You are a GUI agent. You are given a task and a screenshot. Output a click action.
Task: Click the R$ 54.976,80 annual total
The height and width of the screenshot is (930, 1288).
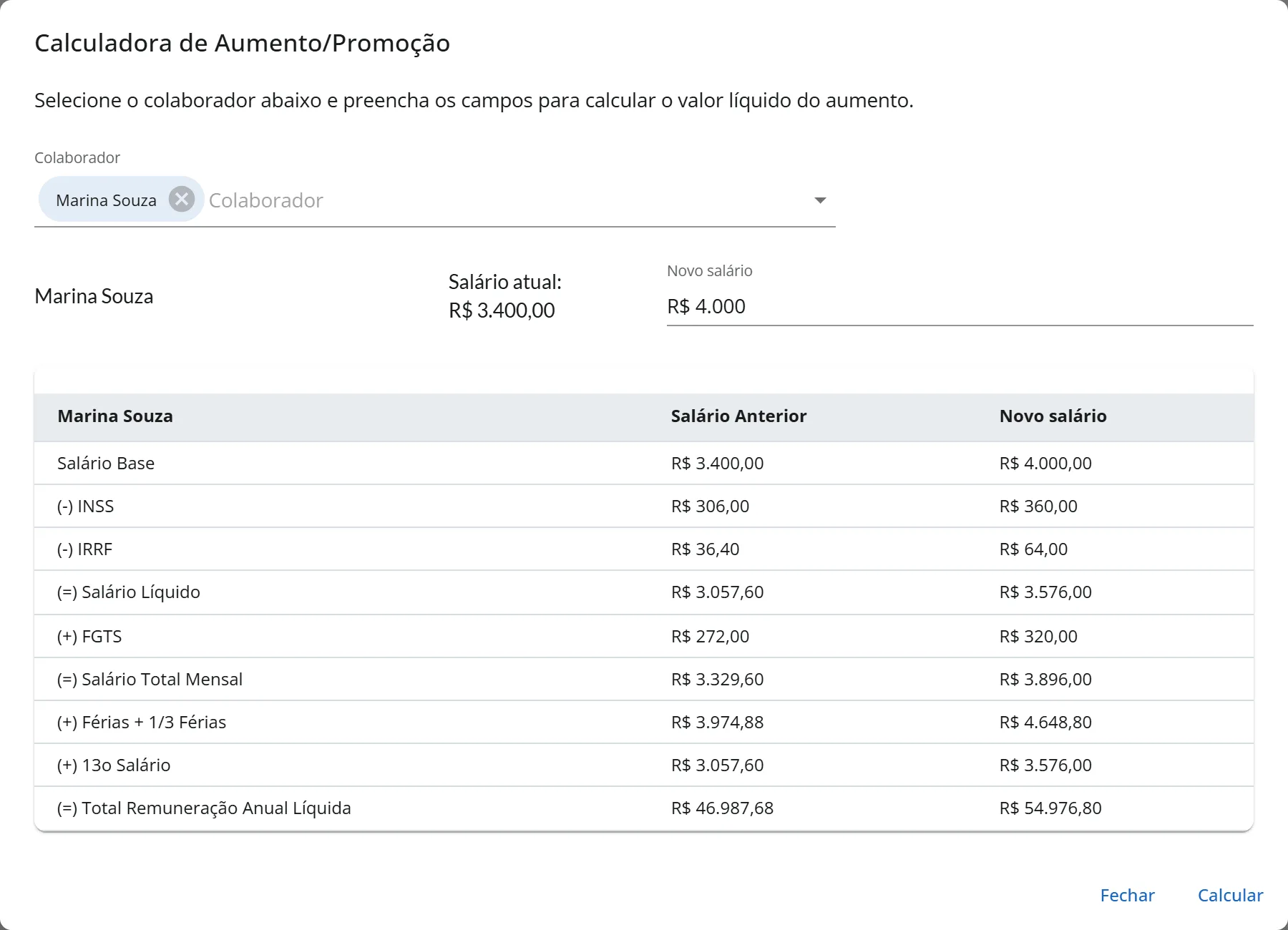(x=1050, y=808)
